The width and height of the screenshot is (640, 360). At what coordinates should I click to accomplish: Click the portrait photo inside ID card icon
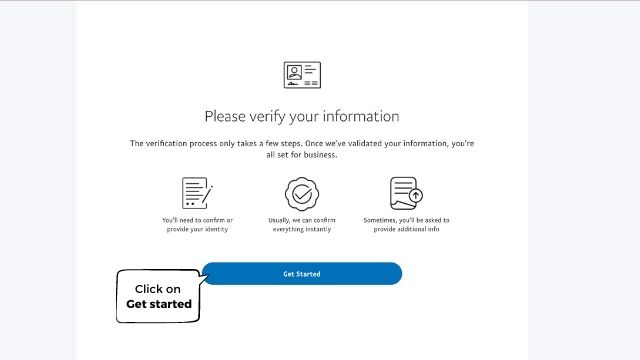pyautogui.click(x=294, y=72)
